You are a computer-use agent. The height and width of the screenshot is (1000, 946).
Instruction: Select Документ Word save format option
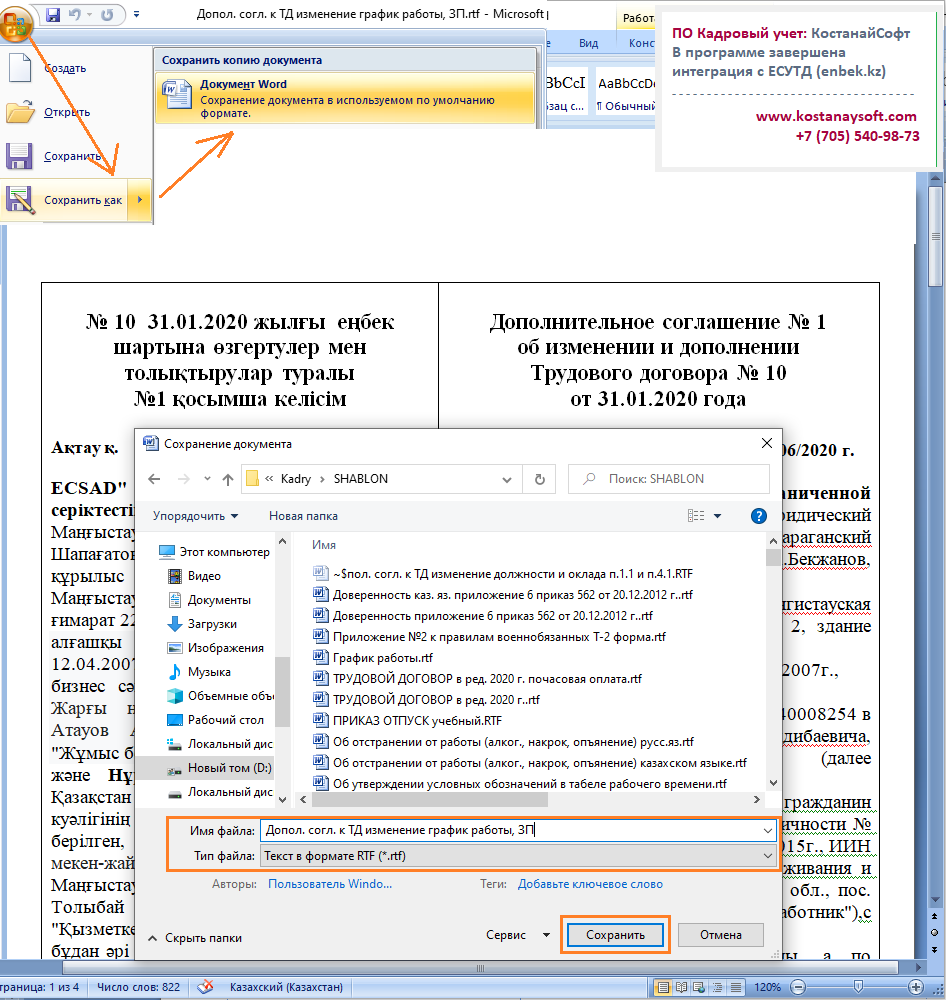[344, 98]
